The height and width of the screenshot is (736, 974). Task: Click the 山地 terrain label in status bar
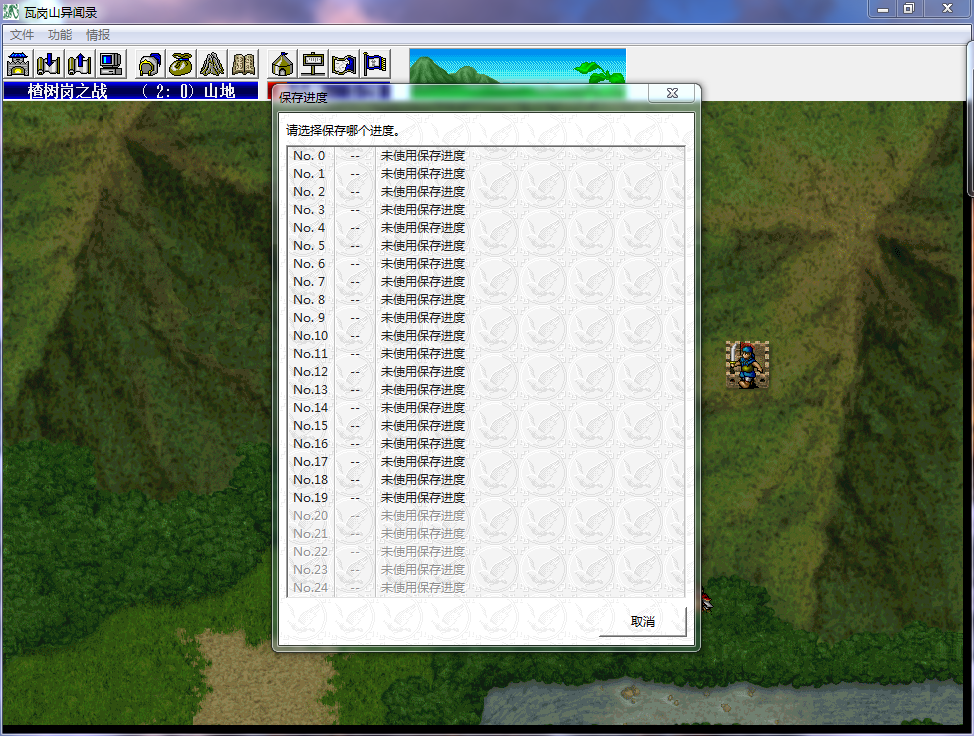point(219,91)
